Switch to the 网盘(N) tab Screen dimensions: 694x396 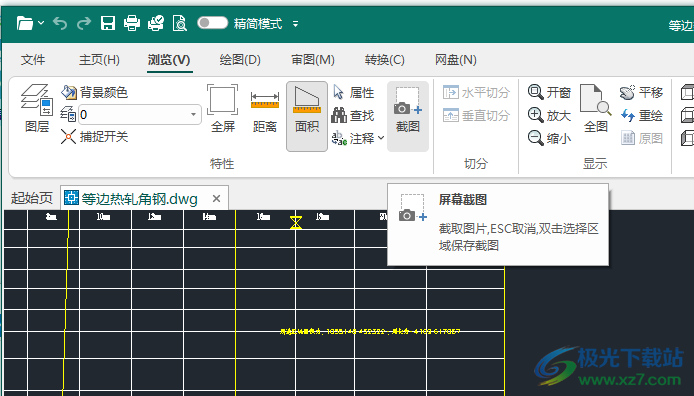coord(455,60)
